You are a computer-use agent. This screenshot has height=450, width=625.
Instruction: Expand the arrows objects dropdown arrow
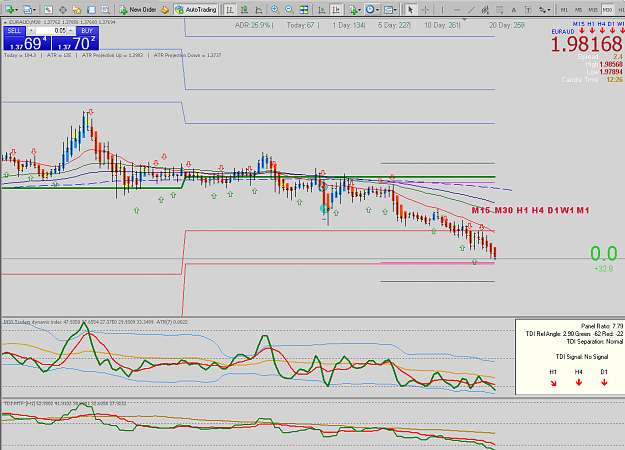(x=549, y=10)
